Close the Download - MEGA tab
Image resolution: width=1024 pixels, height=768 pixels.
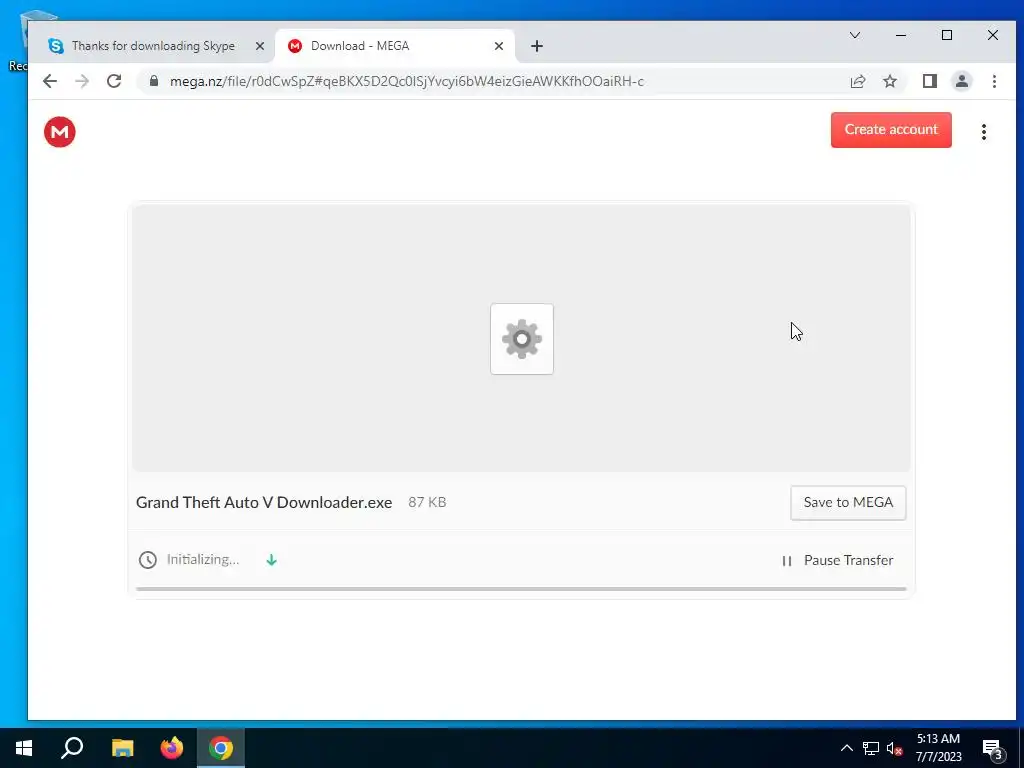(499, 46)
